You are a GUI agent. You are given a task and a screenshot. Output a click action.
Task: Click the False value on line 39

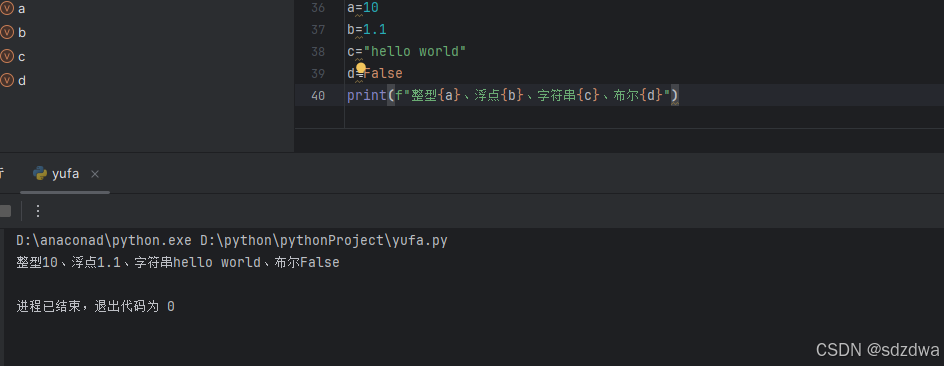[x=383, y=73]
